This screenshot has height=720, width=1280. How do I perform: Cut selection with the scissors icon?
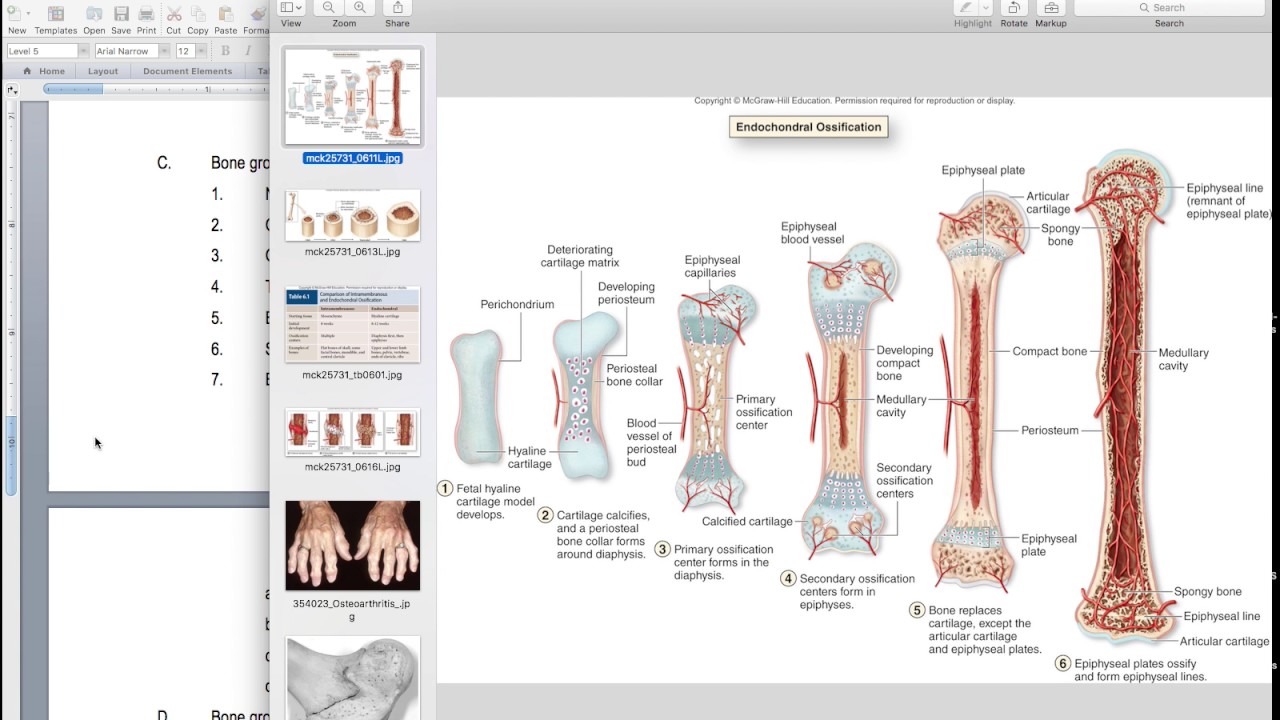[174, 15]
